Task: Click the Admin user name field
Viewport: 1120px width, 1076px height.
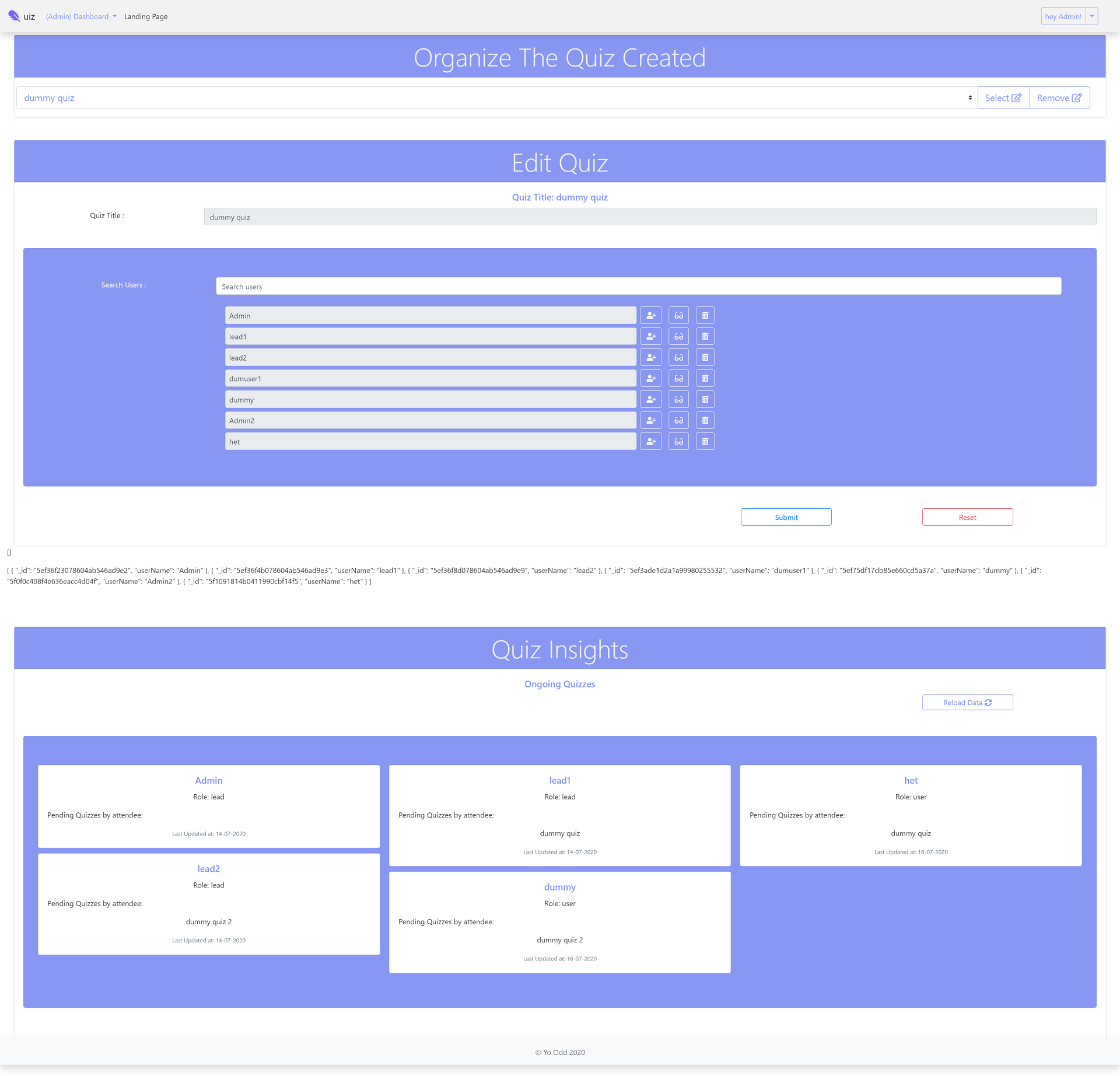Action: (x=430, y=316)
